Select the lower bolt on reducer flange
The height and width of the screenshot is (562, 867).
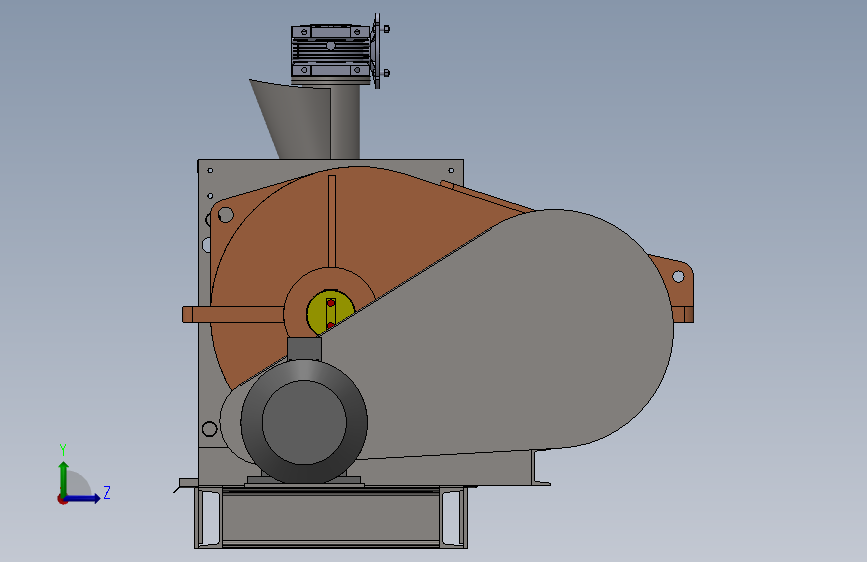[385, 73]
